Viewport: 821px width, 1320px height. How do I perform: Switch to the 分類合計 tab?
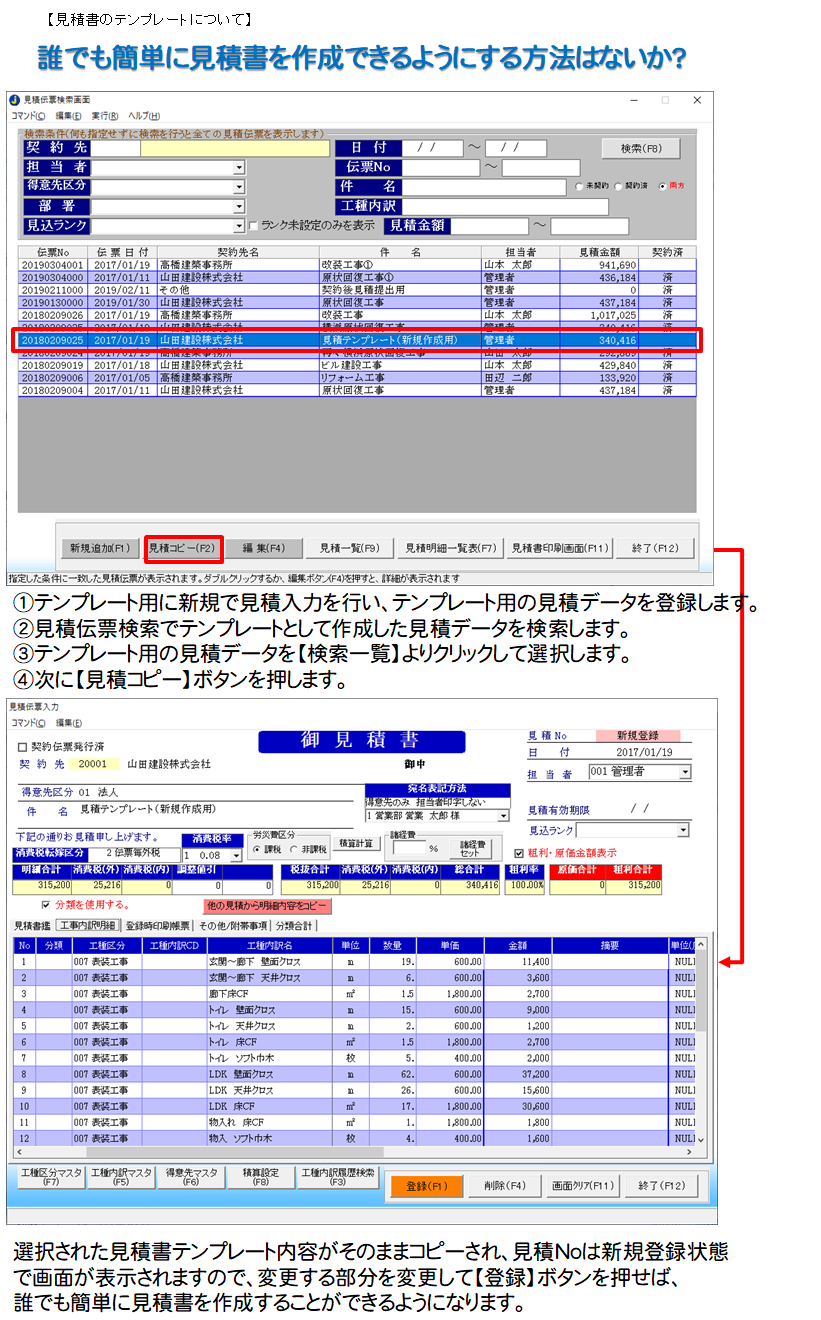(x=295, y=925)
